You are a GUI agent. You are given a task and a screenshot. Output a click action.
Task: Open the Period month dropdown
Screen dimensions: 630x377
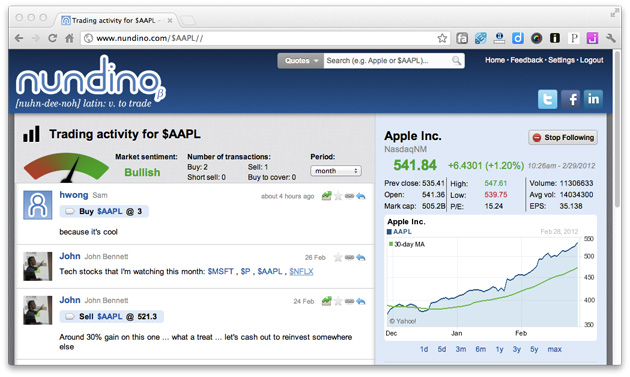(336, 171)
